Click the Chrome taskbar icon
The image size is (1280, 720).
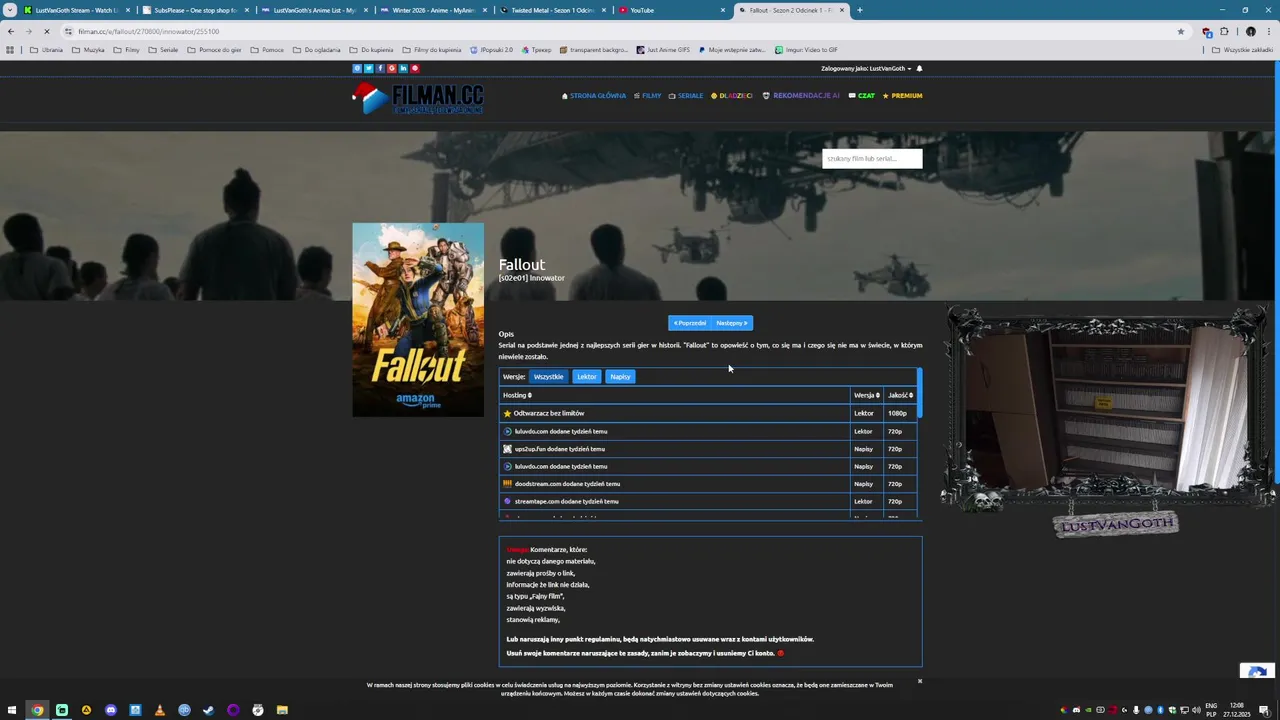coord(37,710)
